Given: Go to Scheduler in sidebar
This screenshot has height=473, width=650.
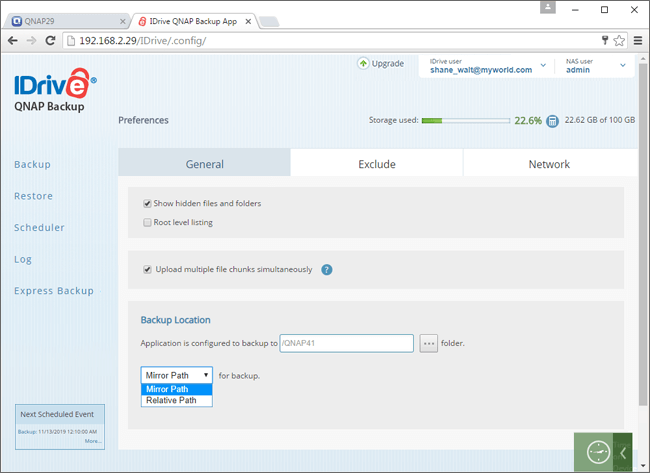Looking at the screenshot, I should point(39,227).
